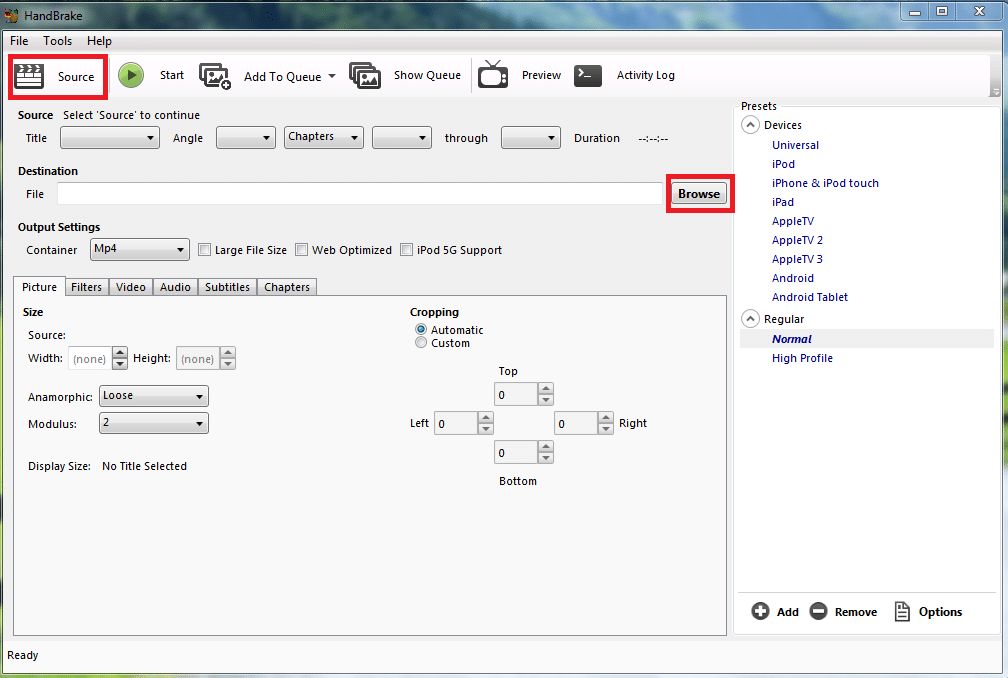Click the Add To Queue picture icon

point(215,76)
